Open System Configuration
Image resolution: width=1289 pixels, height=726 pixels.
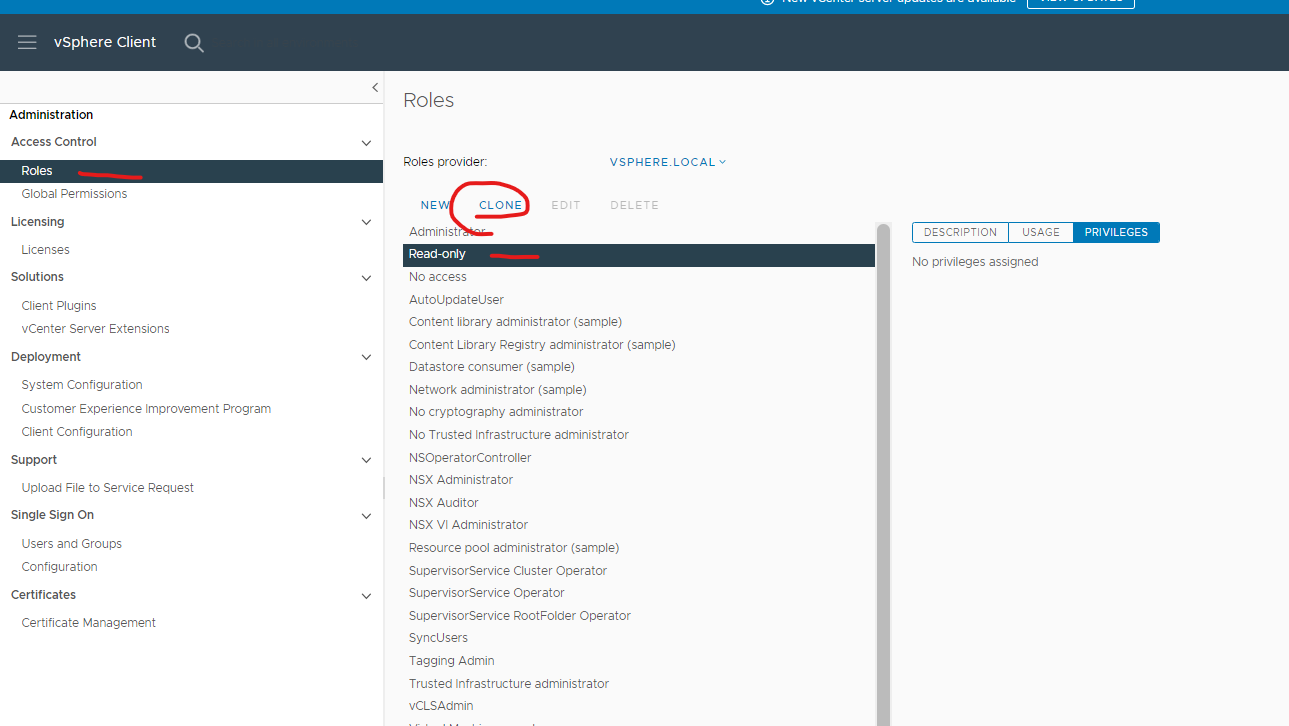coord(82,385)
